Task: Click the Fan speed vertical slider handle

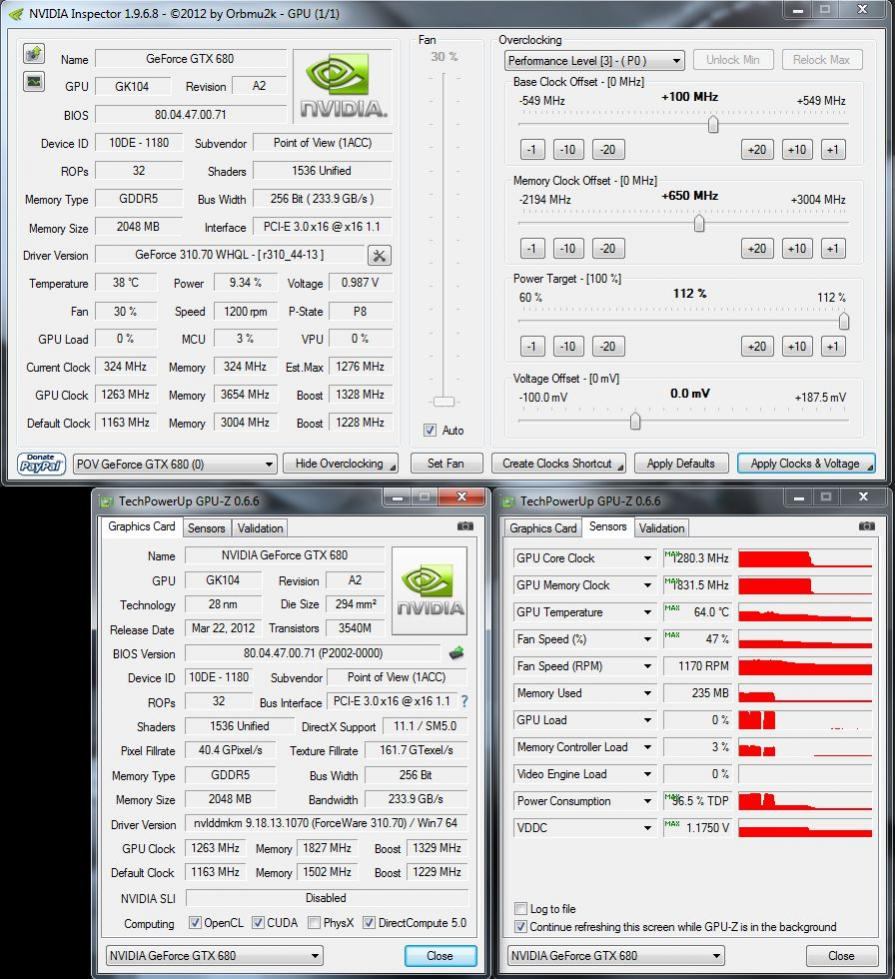Action: click(x=444, y=401)
